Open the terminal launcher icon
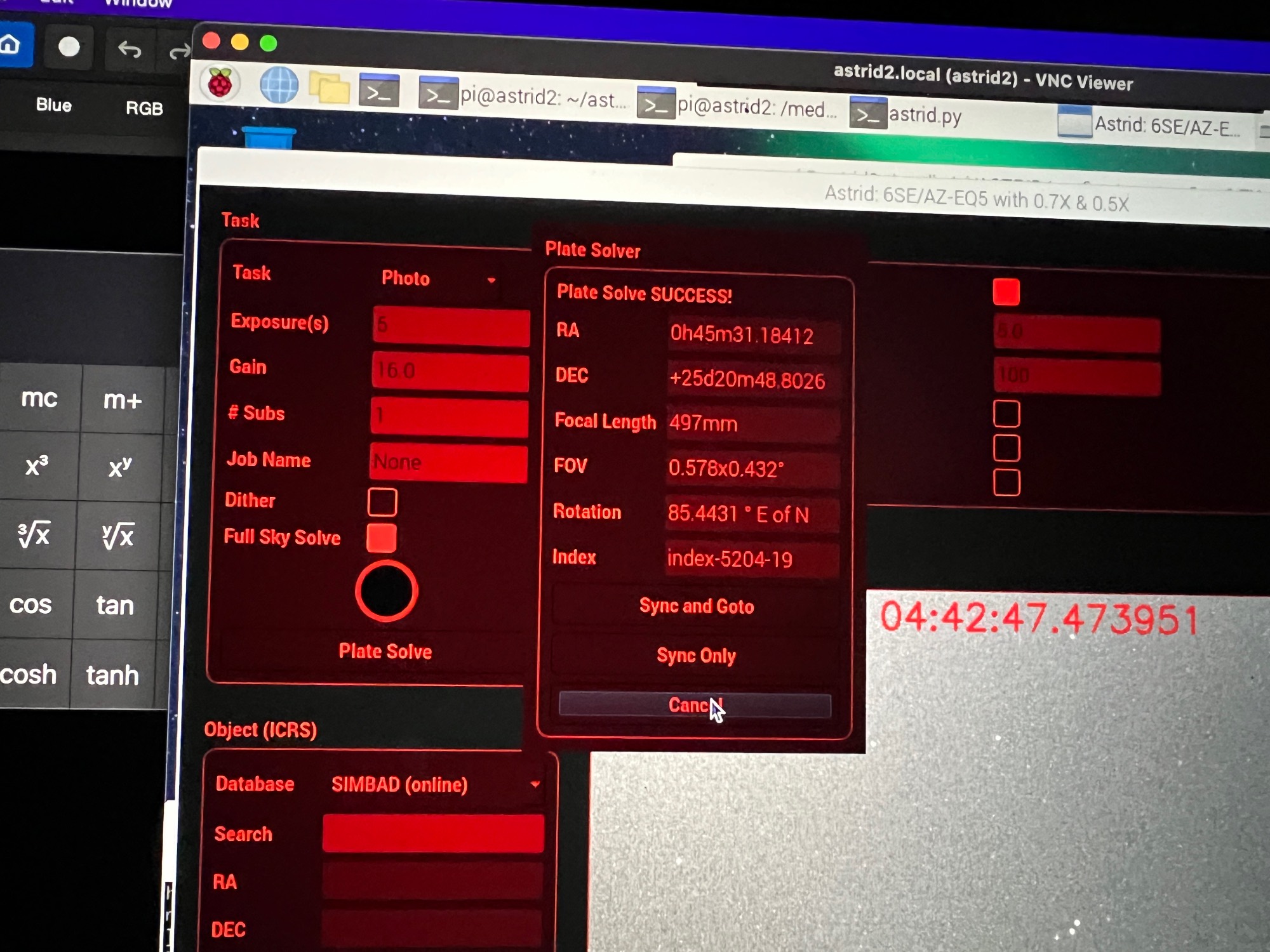1270x952 pixels. coord(379,91)
